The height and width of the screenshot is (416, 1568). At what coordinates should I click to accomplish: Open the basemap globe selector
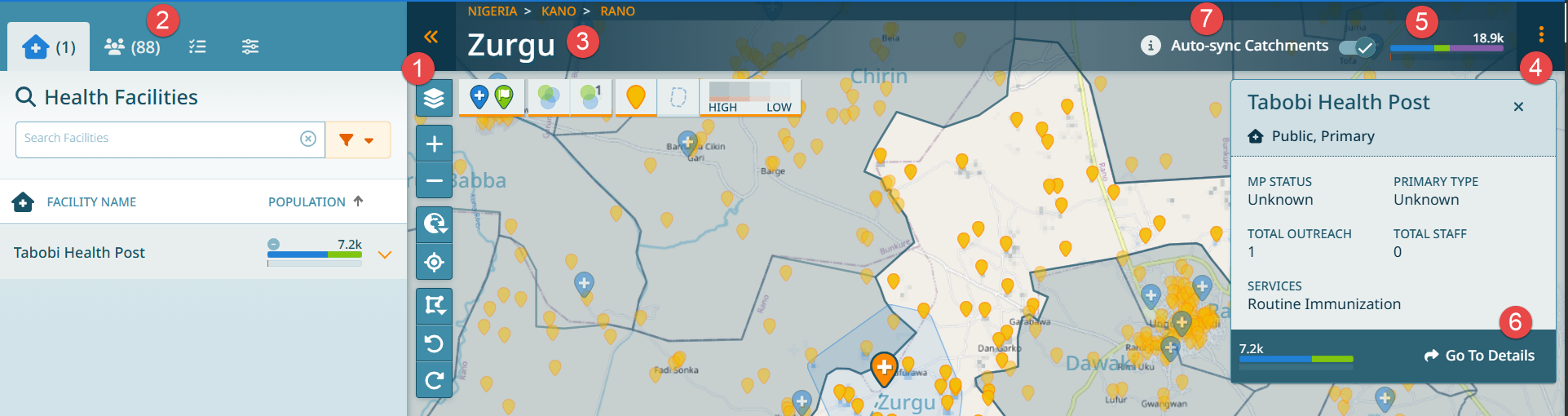point(434,223)
